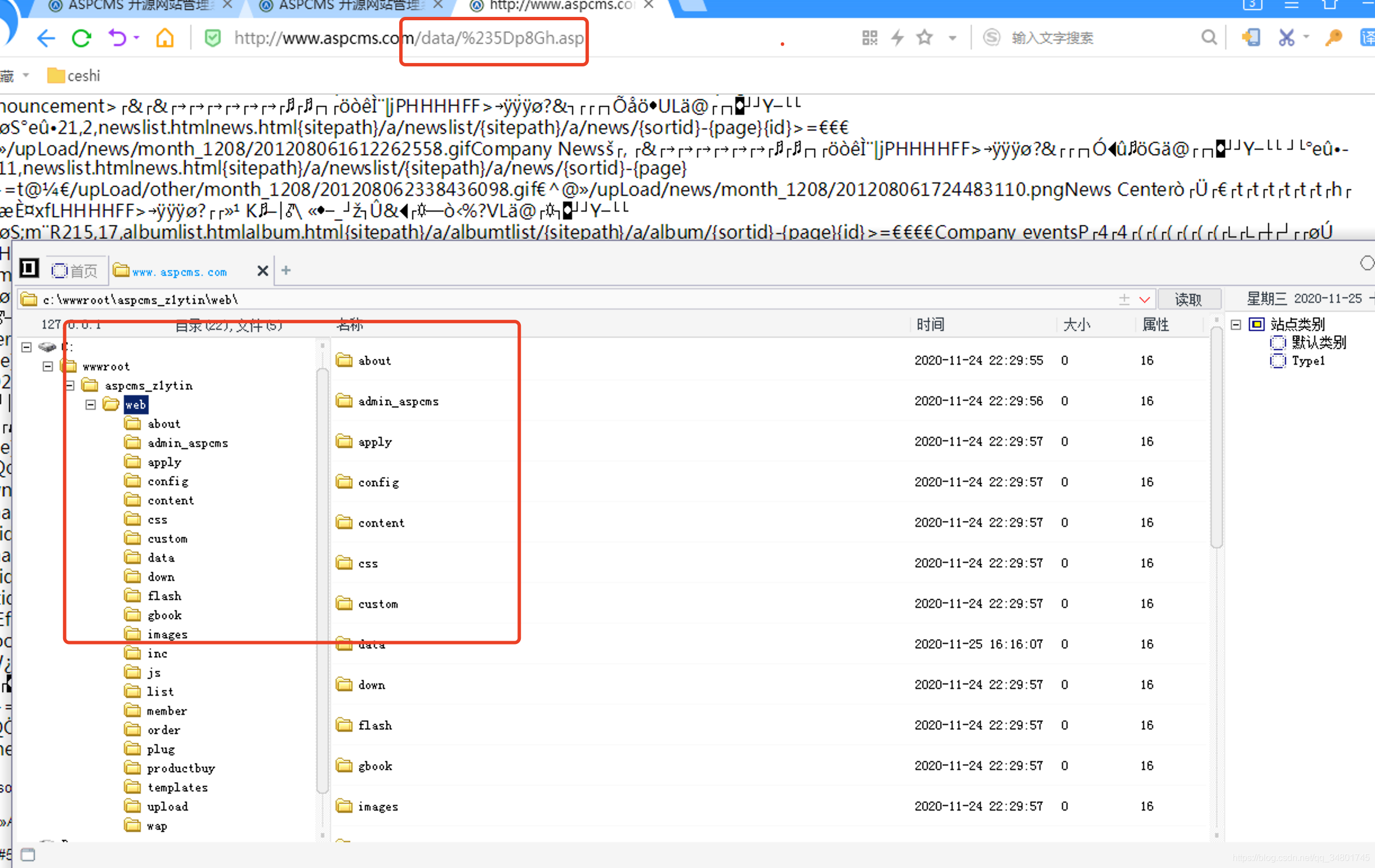
Task: Select the Type1 category checkbox
Action: click(1278, 361)
